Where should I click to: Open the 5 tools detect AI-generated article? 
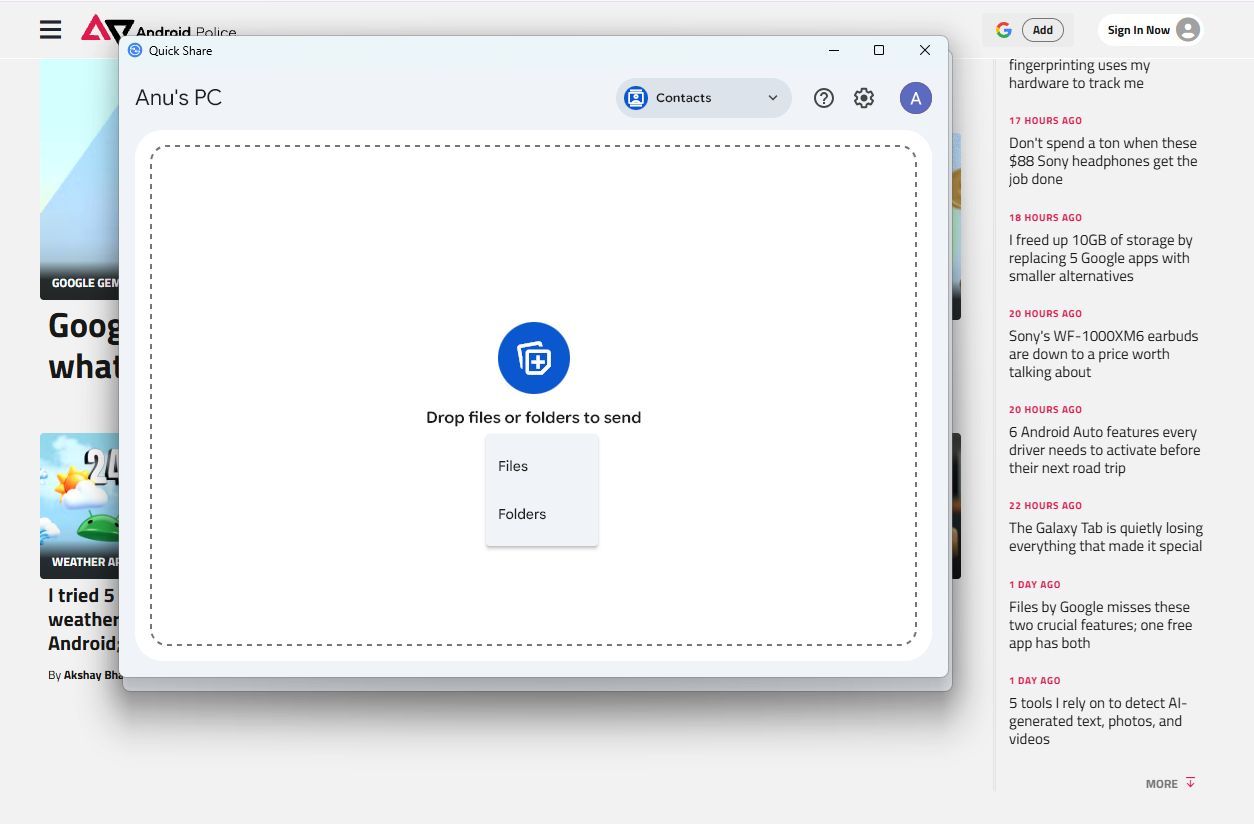click(x=1098, y=721)
